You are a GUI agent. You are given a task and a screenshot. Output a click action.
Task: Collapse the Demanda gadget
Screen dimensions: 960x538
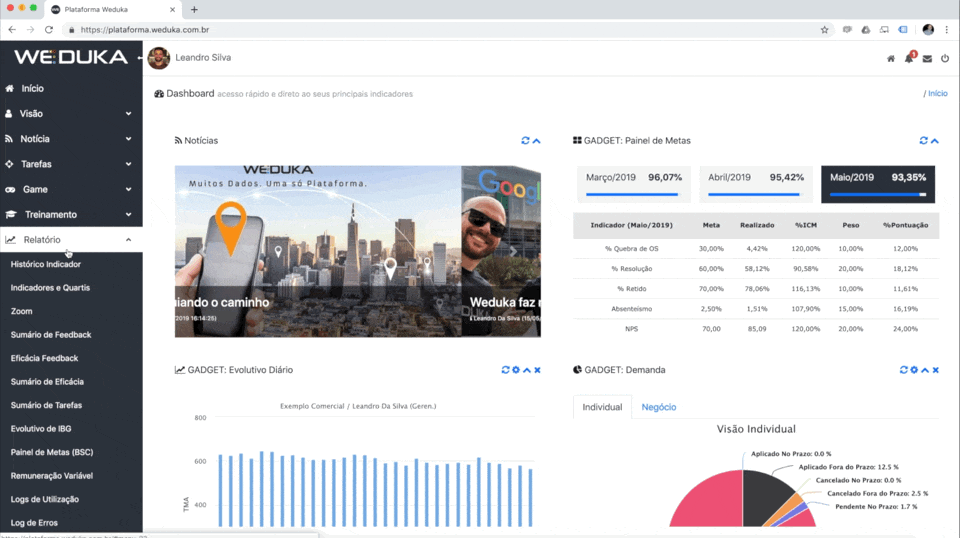pos(925,370)
